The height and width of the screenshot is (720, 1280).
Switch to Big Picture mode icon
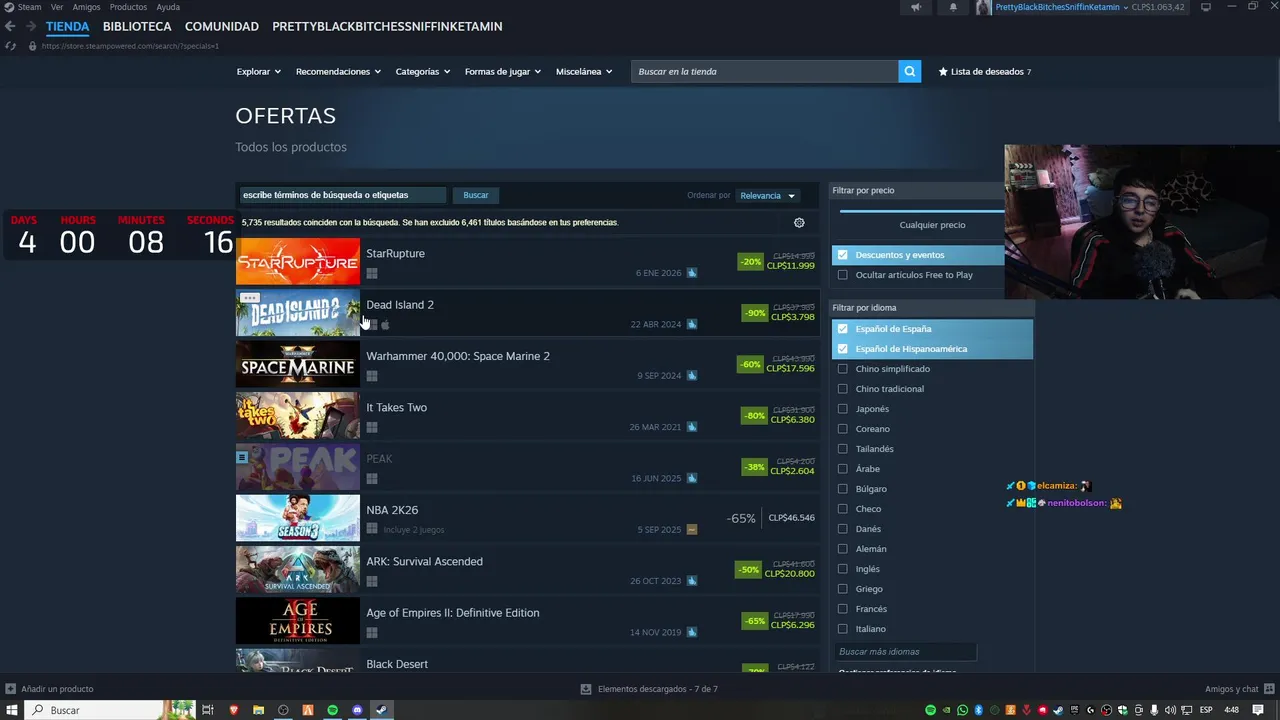click(x=1206, y=7)
